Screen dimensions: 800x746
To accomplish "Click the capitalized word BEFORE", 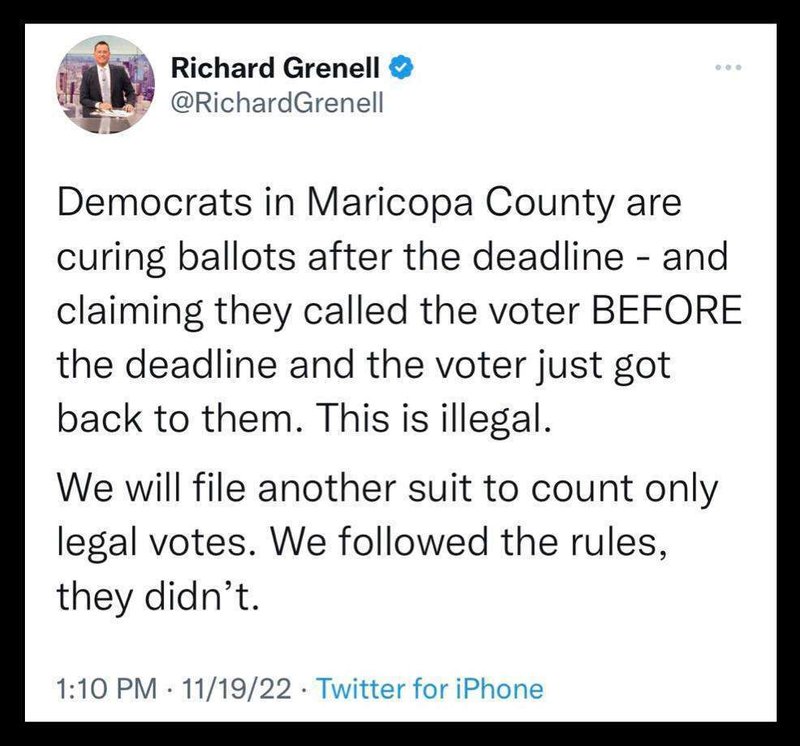I will (x=666, y=310).
